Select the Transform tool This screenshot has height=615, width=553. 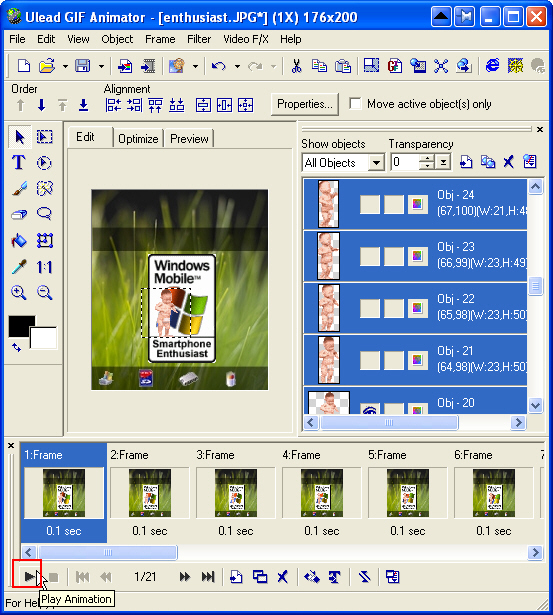click(44, 240)
